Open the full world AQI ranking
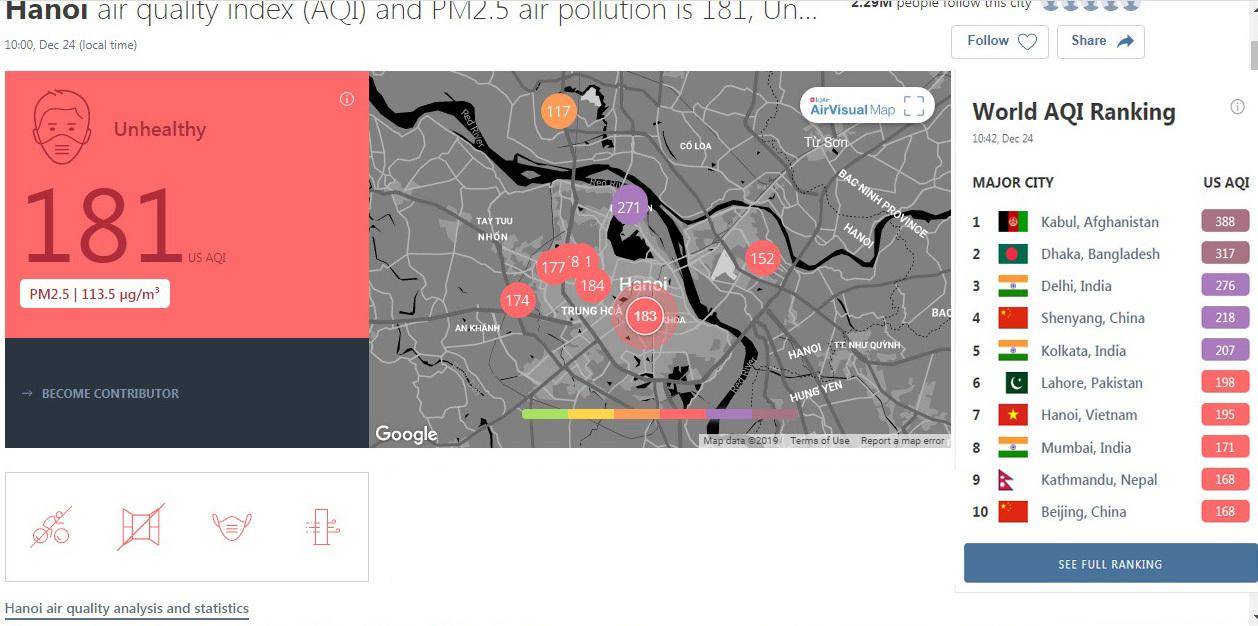1258x626 pixels. point(1110,564)
